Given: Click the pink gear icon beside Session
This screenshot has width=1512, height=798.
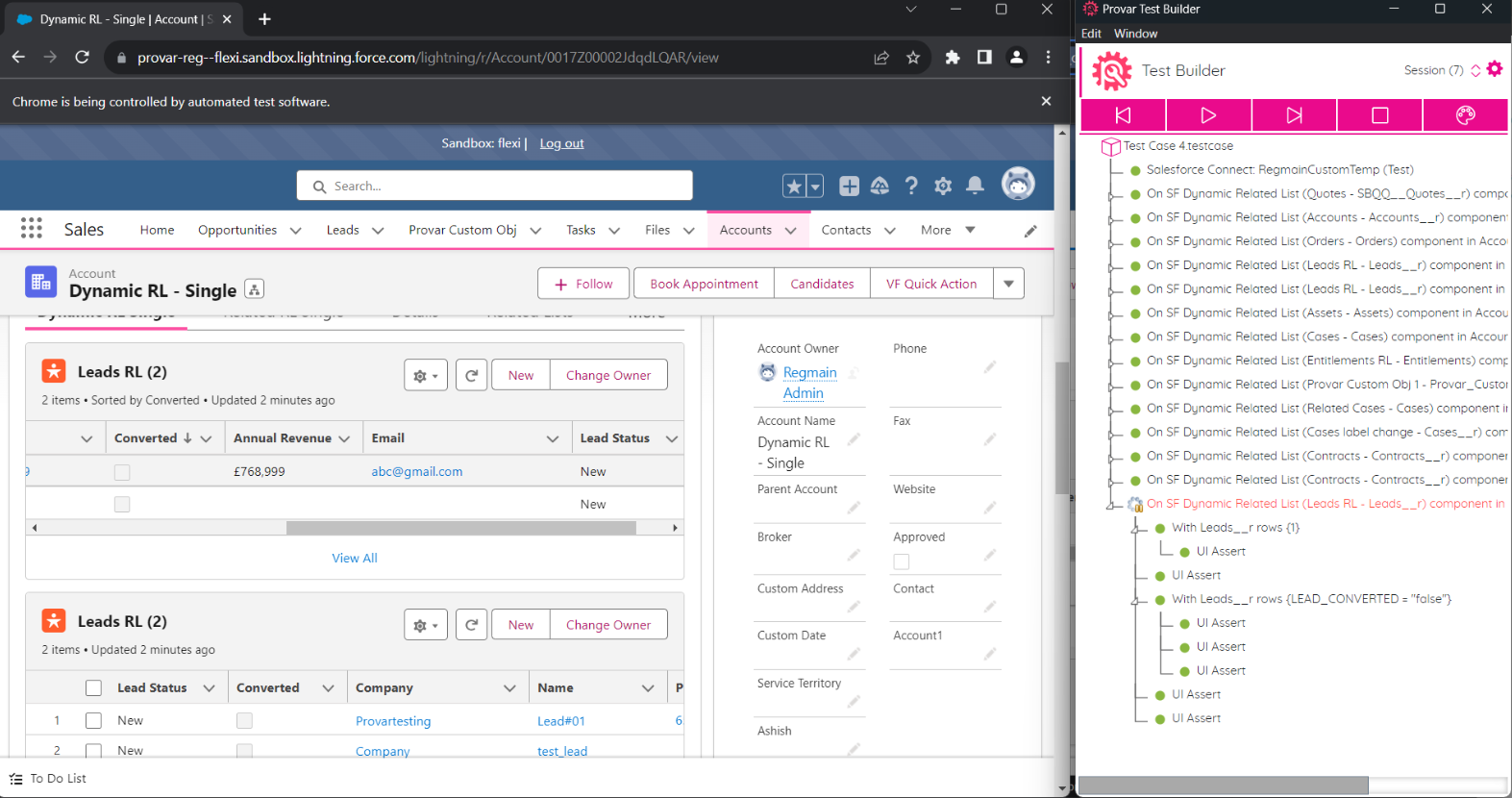Looking at the screenshot, I should point(1494,69).
